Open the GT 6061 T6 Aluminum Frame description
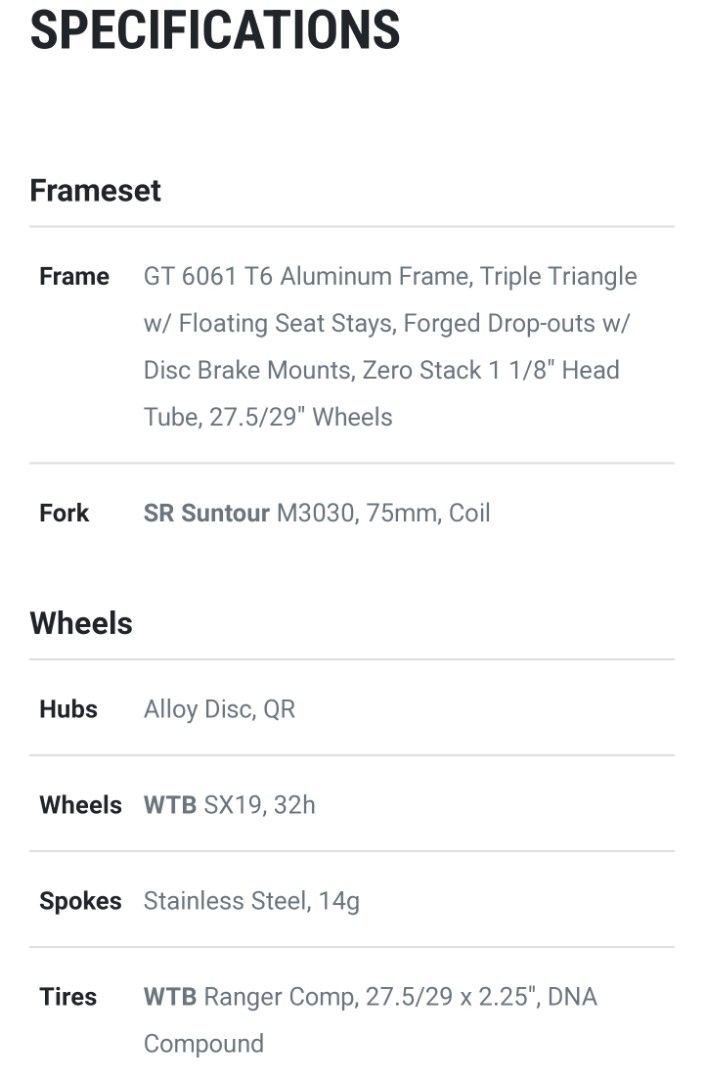Viewport: 704px width, 1080px height. tap(390, 346)
